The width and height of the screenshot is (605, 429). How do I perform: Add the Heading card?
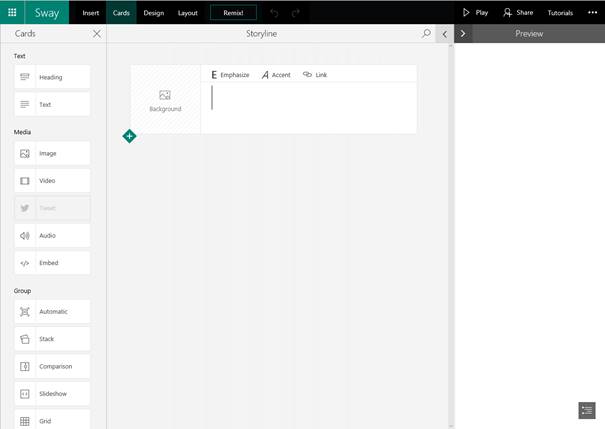(x=52, y=77)
